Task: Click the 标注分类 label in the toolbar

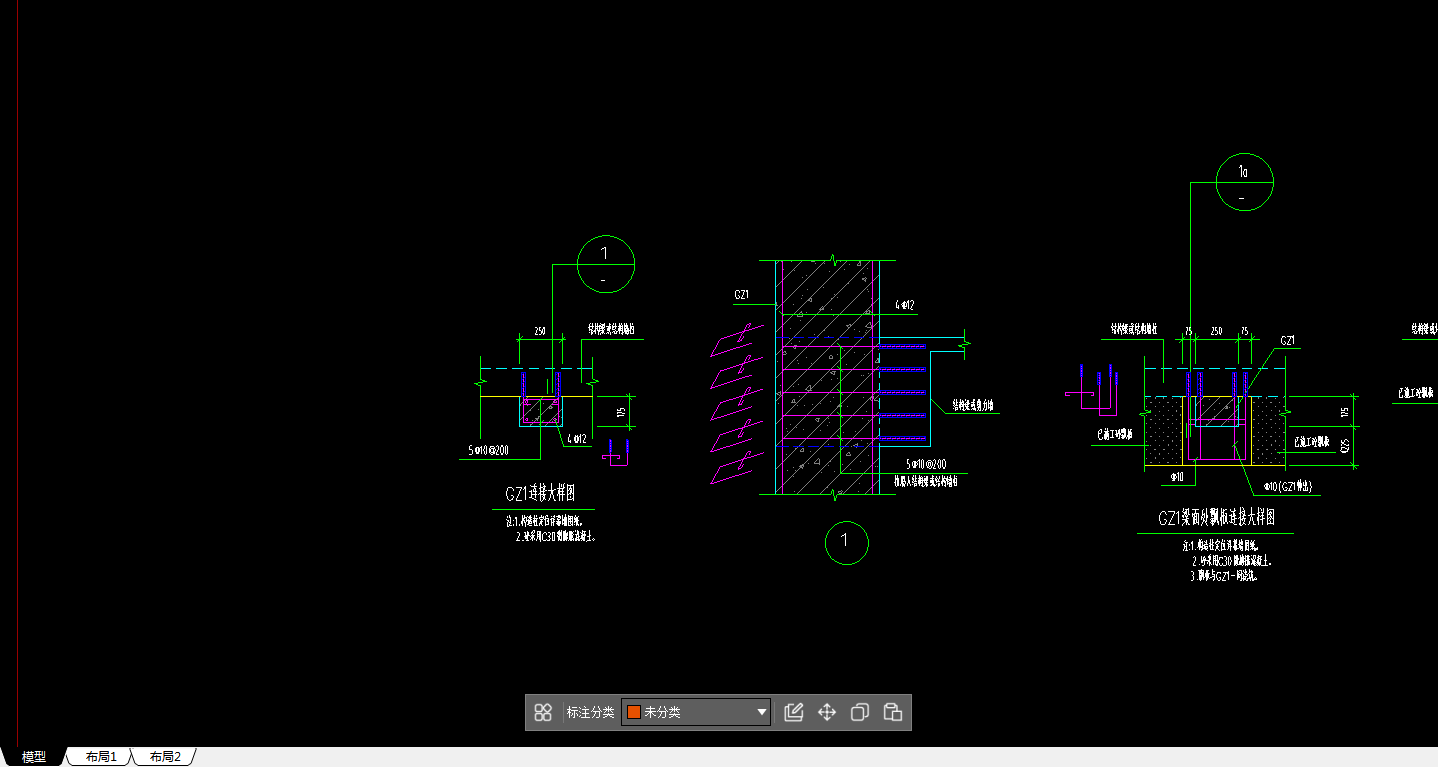Action: 590,712
